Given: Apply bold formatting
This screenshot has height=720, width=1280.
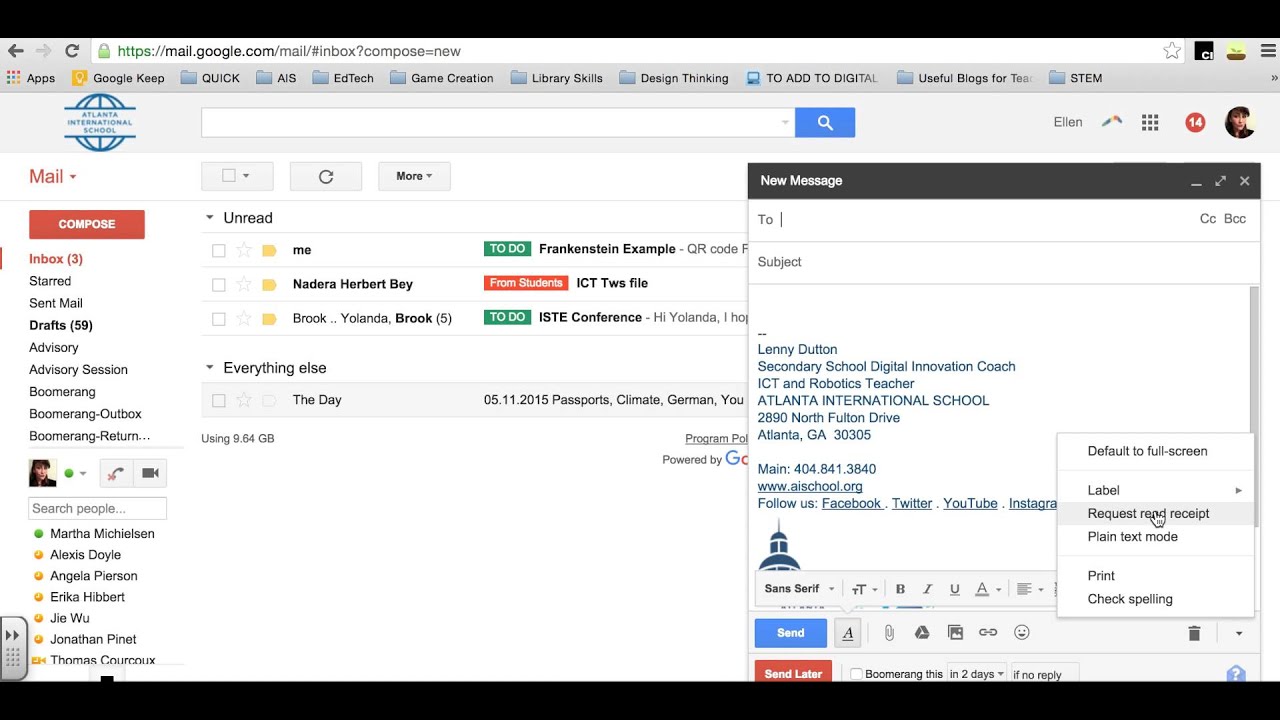Looking at the screenshot, I should pos(900,589).
